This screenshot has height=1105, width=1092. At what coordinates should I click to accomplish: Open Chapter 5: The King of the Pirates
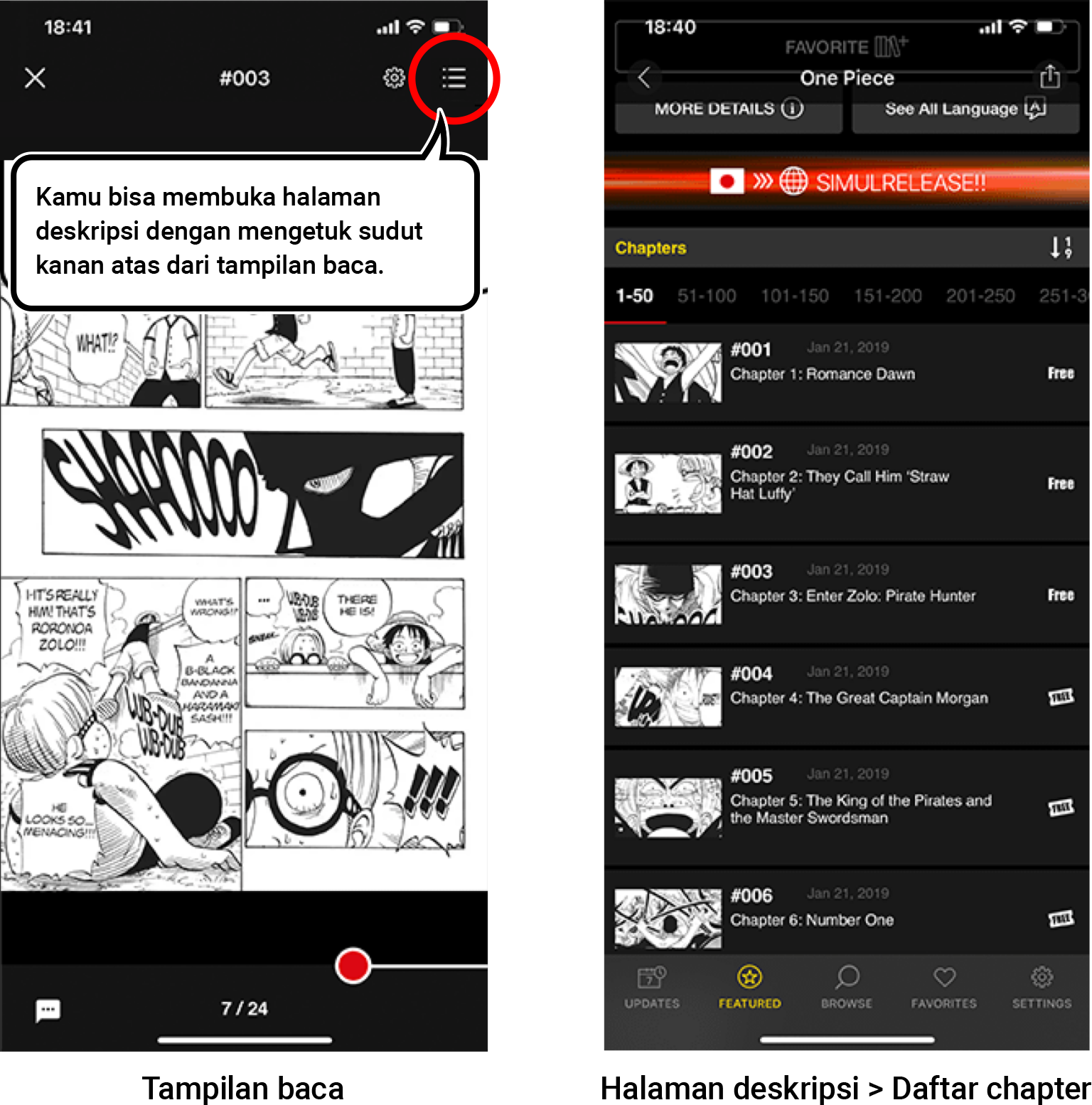[860, 809]
